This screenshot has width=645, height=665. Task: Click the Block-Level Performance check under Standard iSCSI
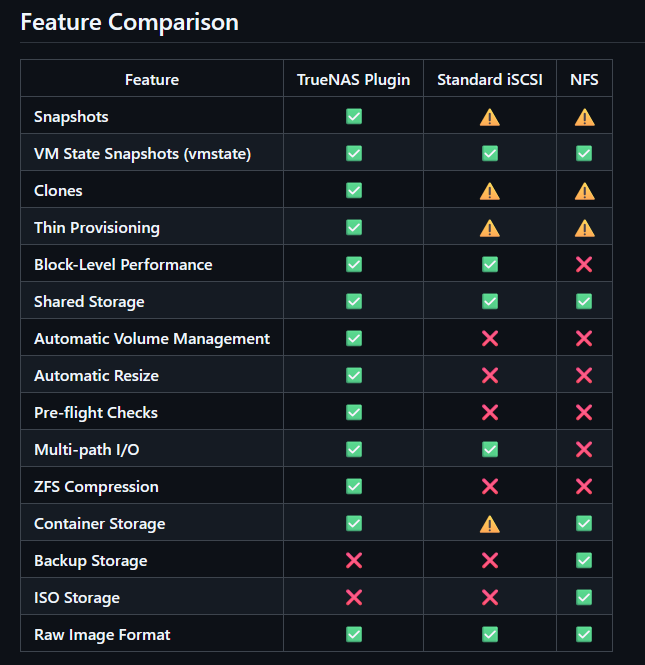(x=490, y=265)
